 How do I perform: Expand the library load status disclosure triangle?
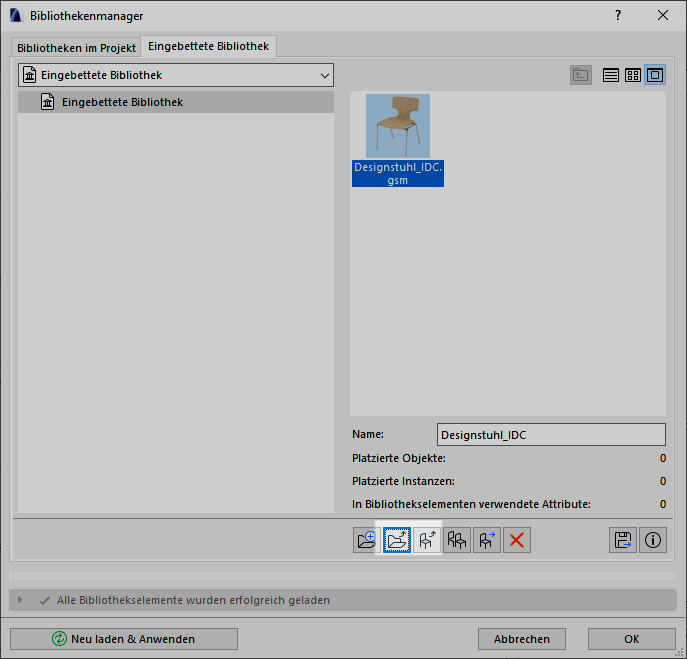click(20, 599)
